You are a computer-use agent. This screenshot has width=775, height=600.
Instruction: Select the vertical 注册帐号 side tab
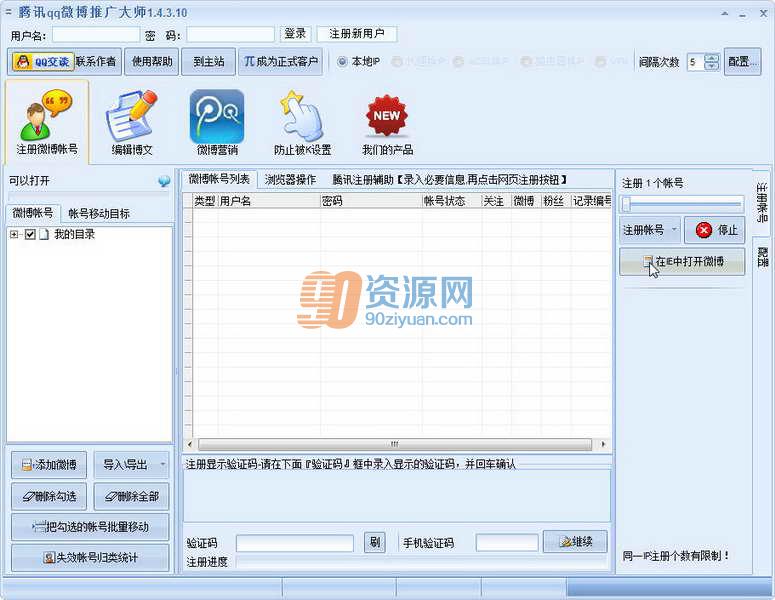point(762,203)
